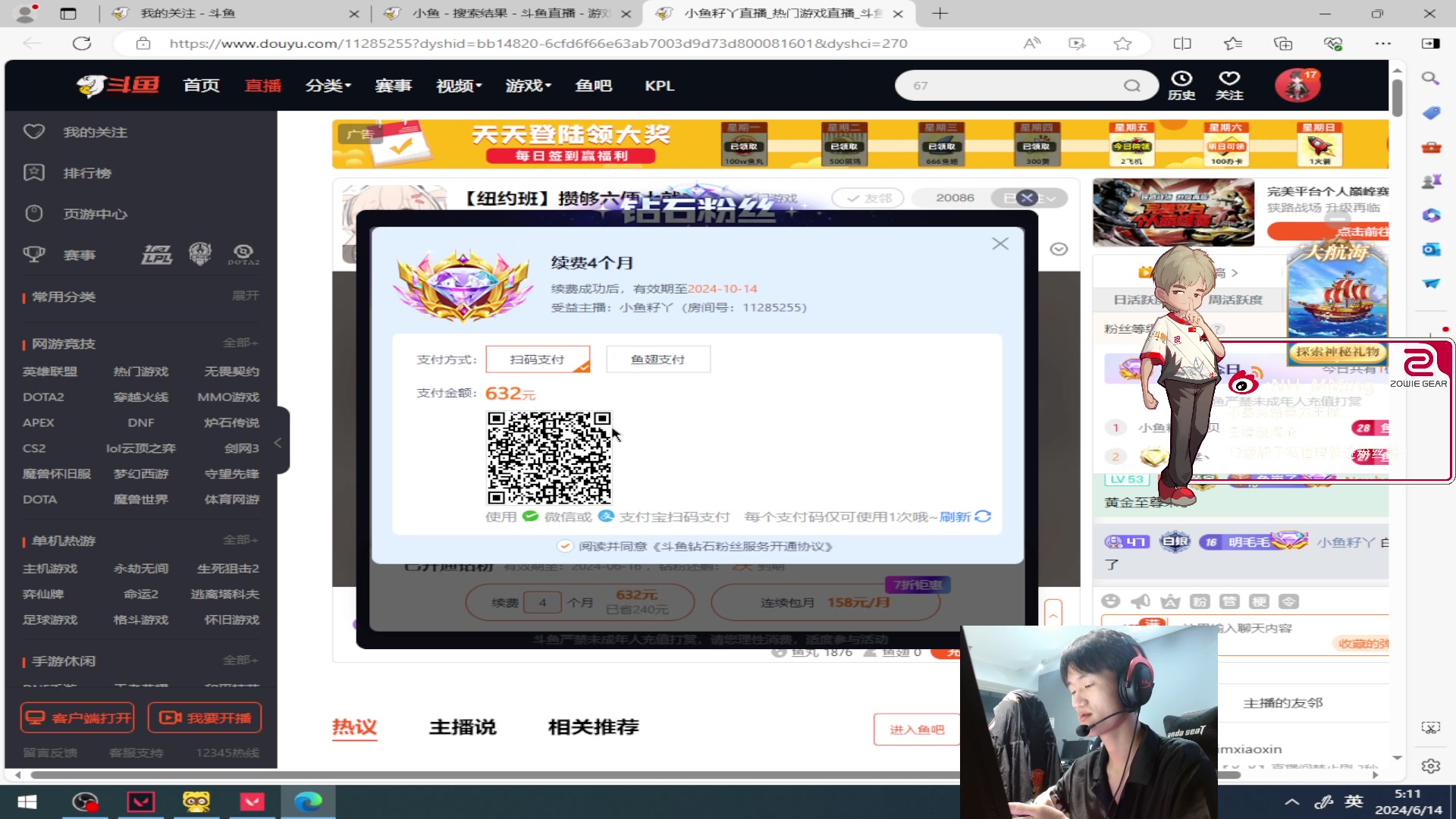Screen dimensions: 1456x819
Task: Check the 钻石粉丝服务开通协议 agreement checkbox
Action: point(565,545)
